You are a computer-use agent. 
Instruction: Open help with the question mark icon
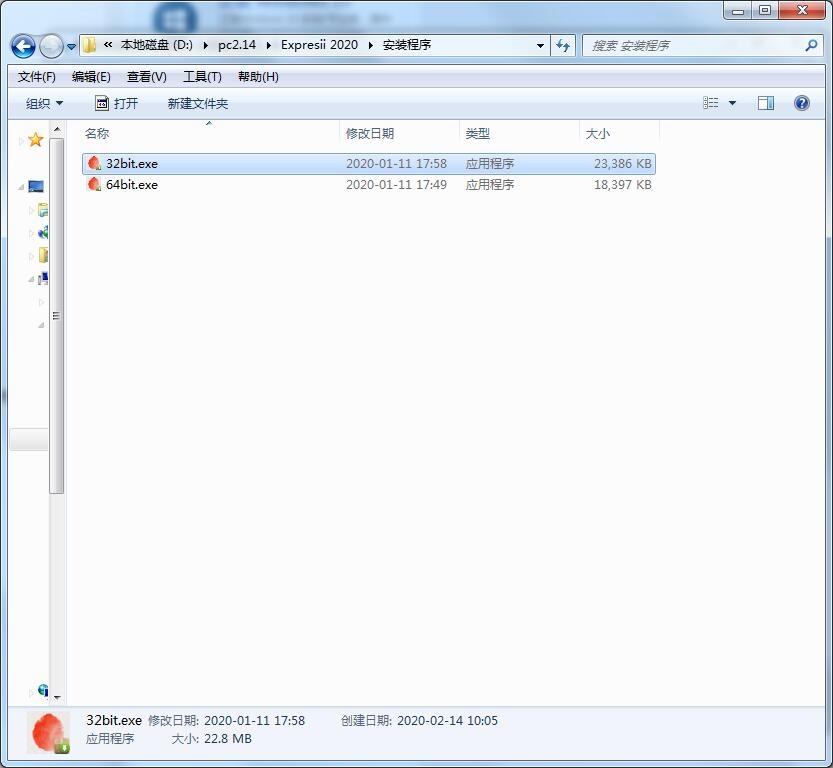(802, 103)
